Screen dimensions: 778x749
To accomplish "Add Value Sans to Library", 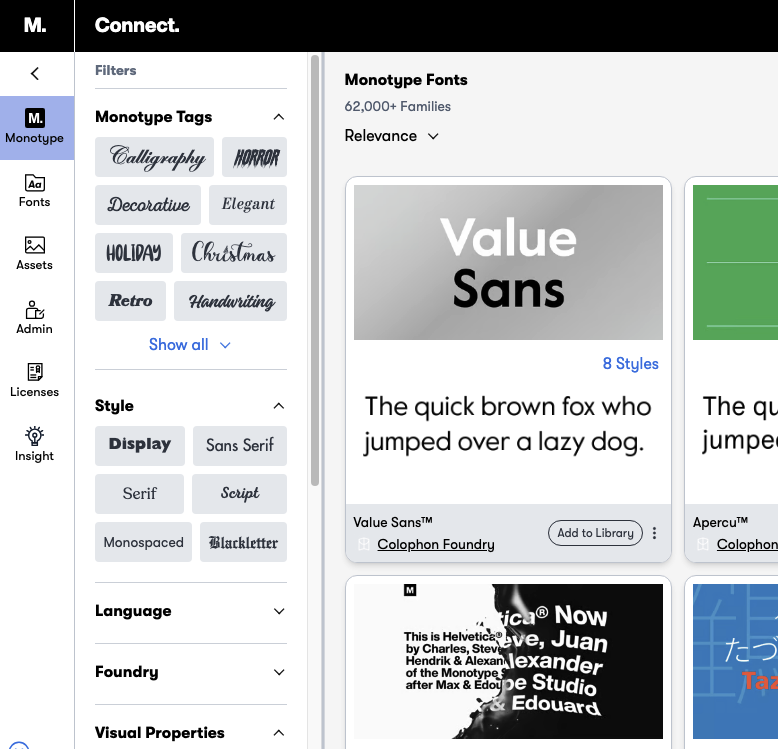I will coord(595,533).
